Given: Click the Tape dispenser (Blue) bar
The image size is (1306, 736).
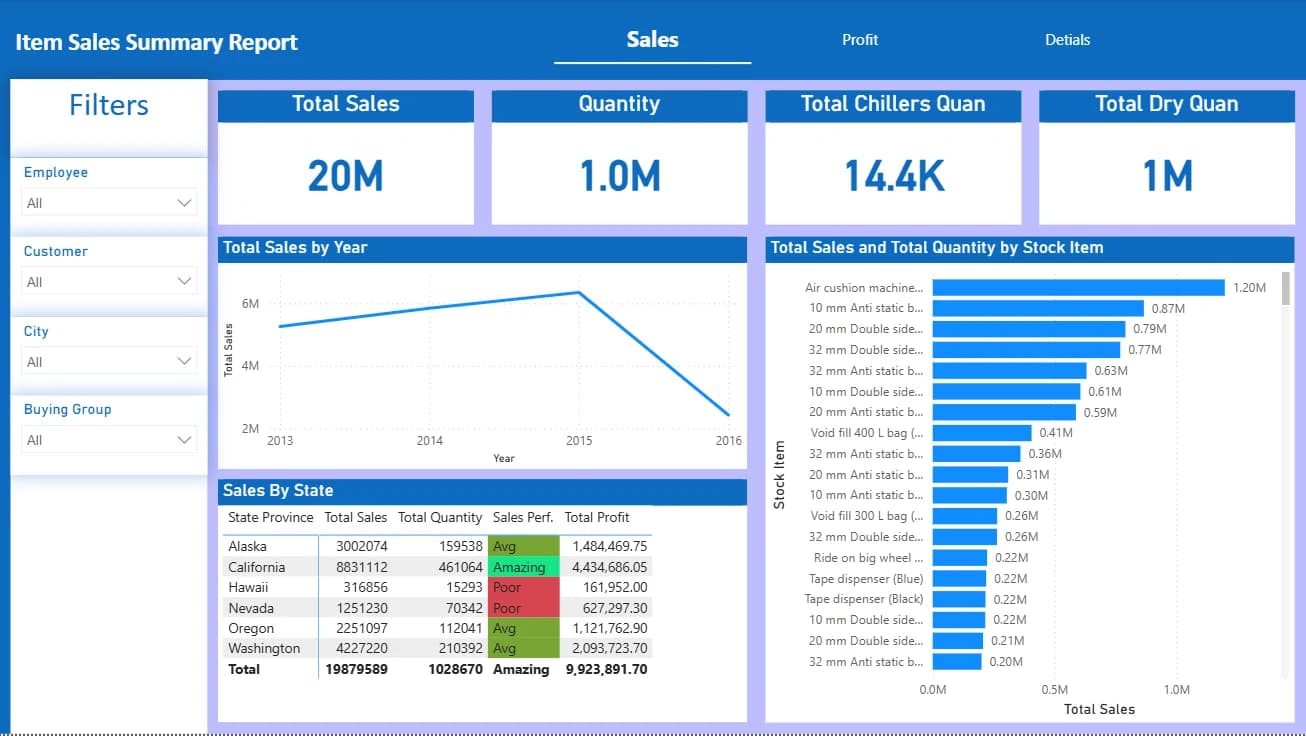Looking at the screenshot, I should pos(959,579).
